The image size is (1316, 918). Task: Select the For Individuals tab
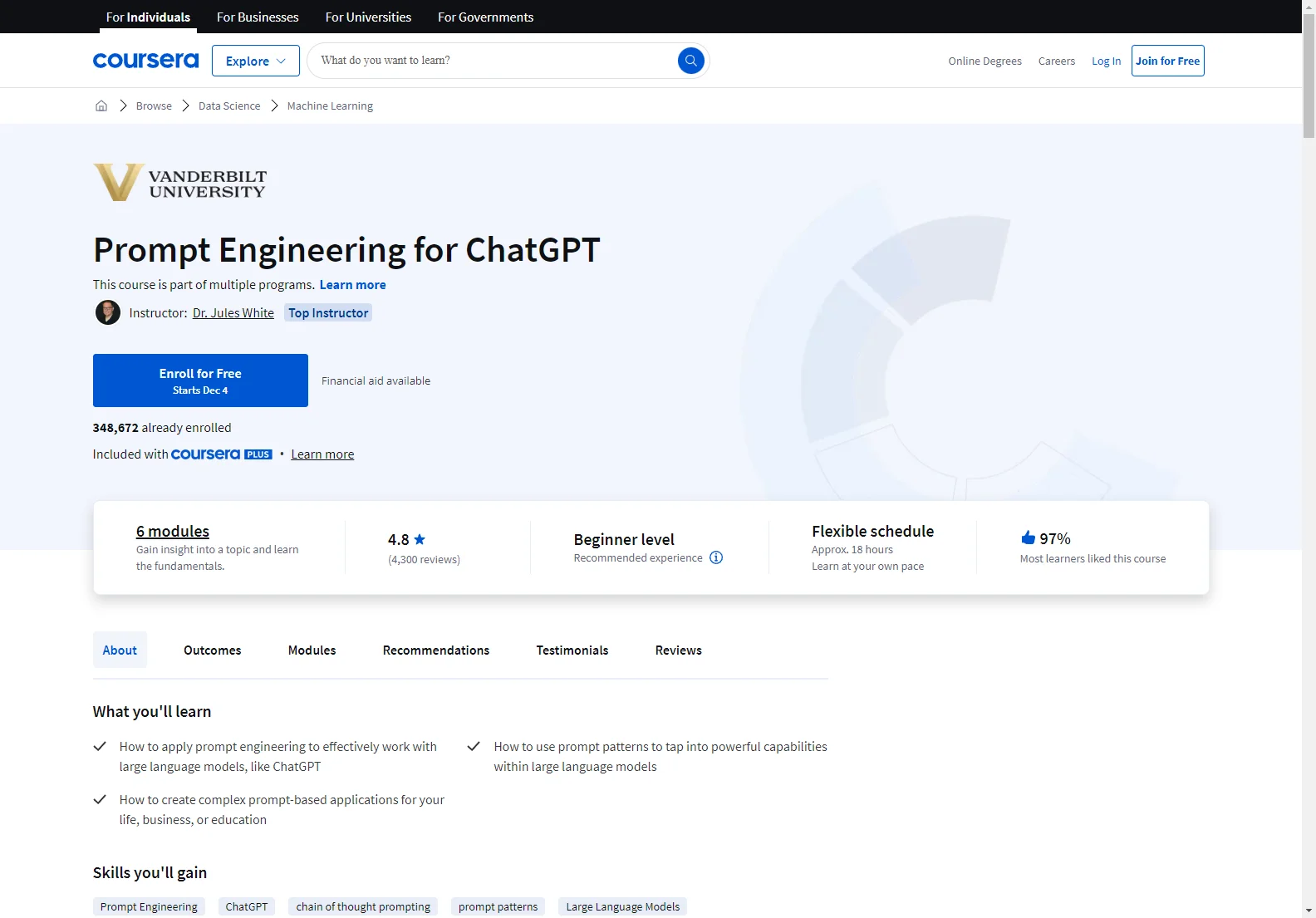point(148,17)
